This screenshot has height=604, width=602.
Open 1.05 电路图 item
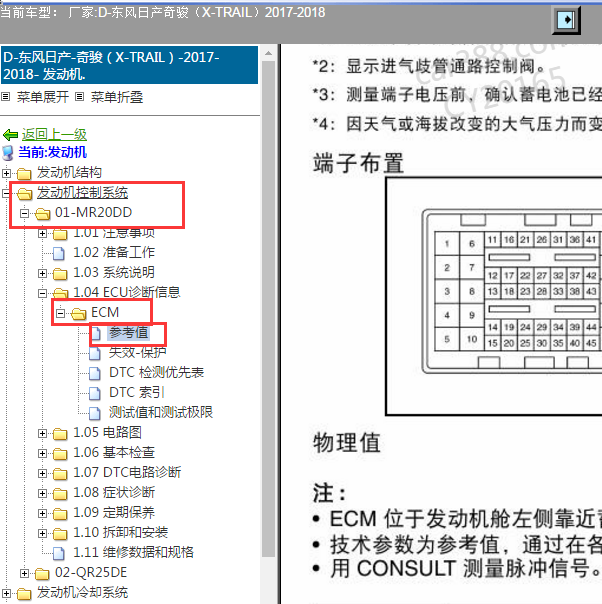[107, 433]
